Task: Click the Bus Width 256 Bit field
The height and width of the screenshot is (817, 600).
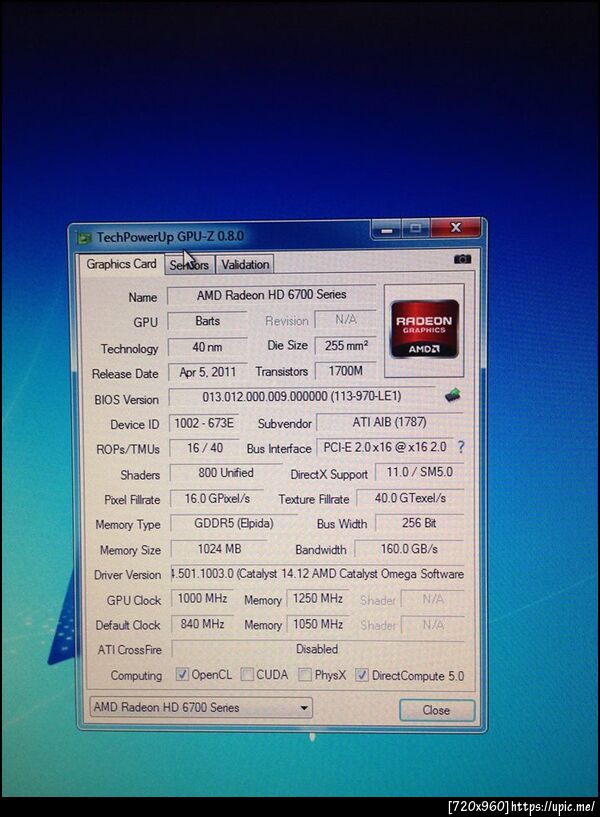Action: tap(419, 523)
